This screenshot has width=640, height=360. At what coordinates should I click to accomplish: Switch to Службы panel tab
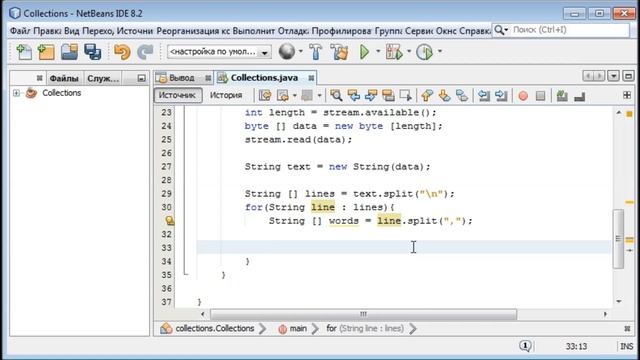coord(103,78)
